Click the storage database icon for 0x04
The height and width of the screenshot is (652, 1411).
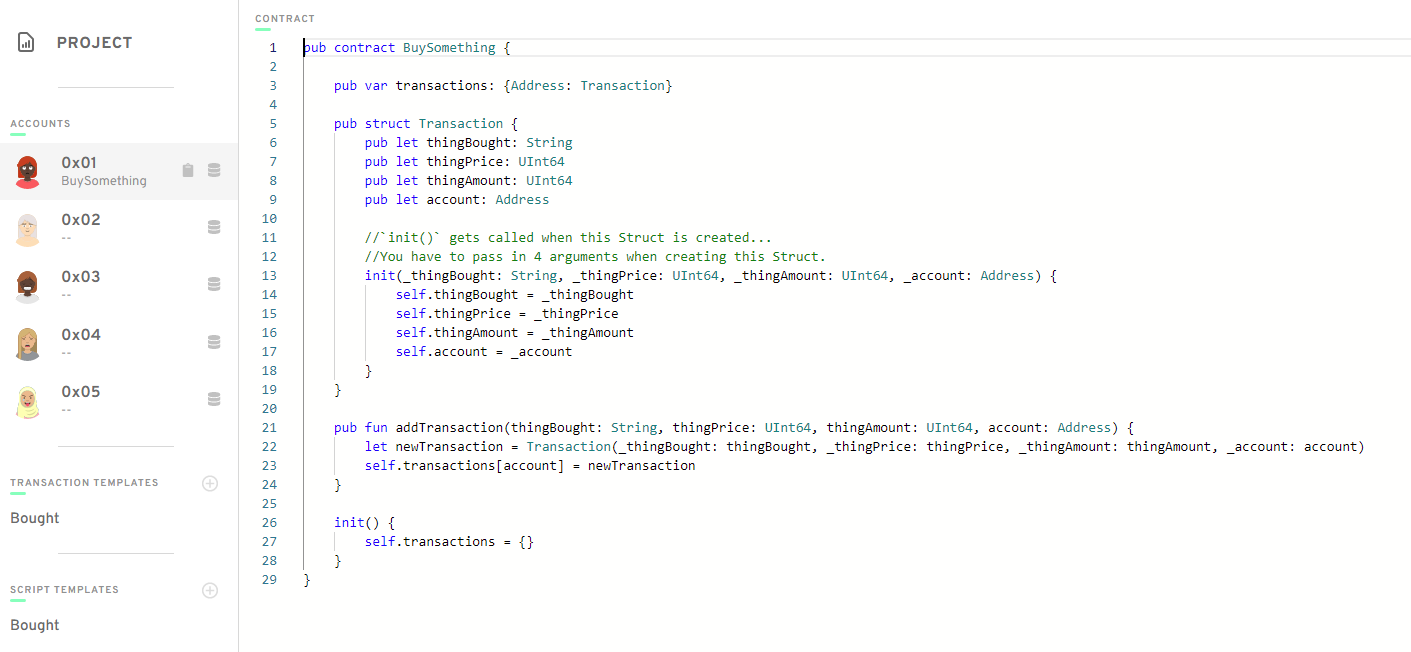[x=213, y=342]
